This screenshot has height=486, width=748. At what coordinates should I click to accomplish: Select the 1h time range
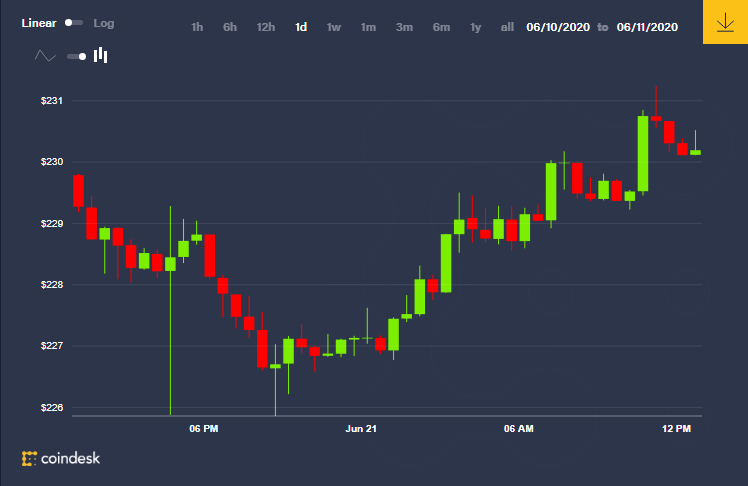197,27
